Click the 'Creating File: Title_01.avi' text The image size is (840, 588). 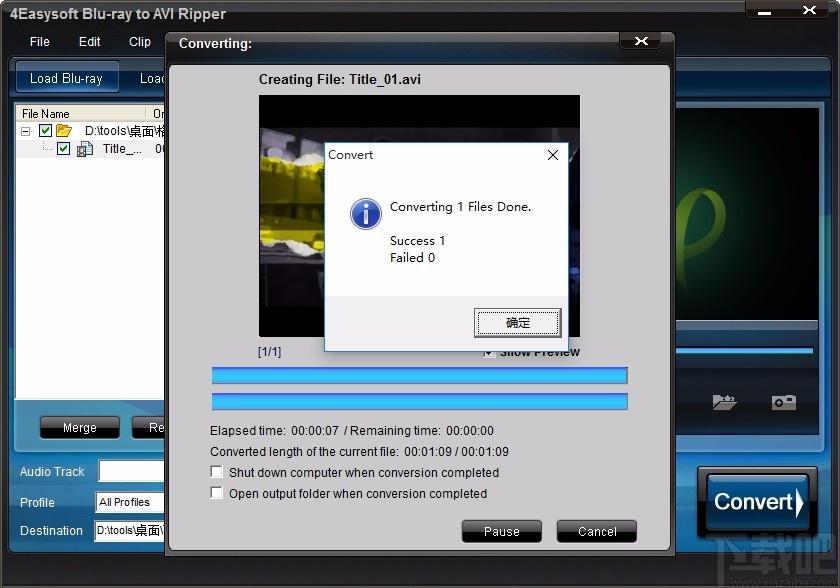[340, 79]
